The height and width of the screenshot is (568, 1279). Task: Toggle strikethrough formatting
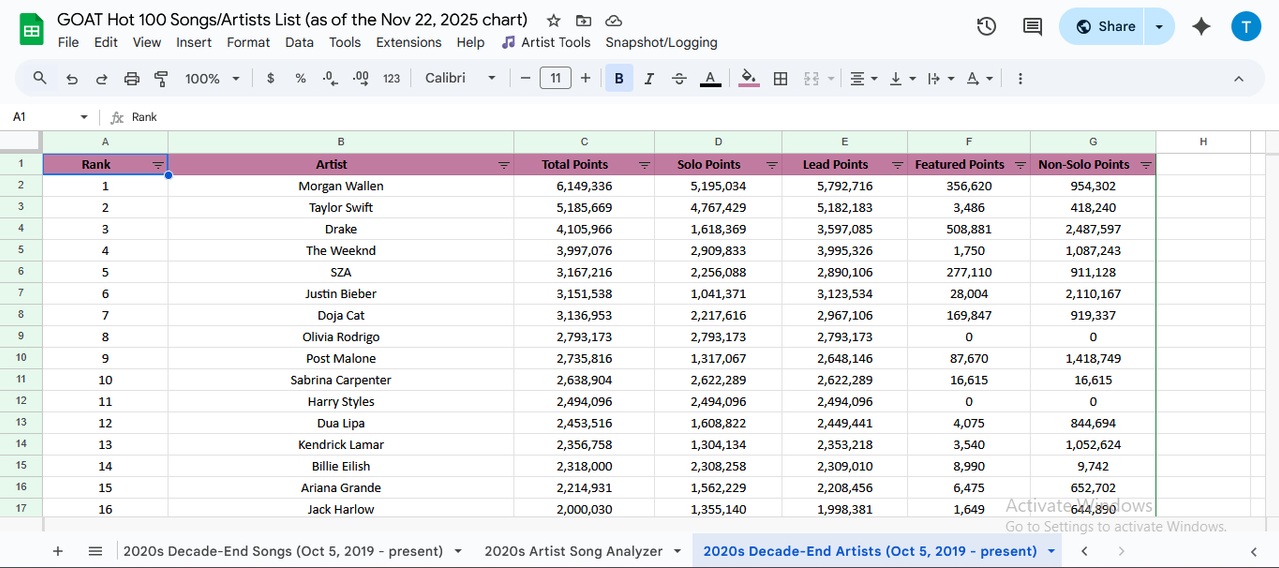pos(679,78)
